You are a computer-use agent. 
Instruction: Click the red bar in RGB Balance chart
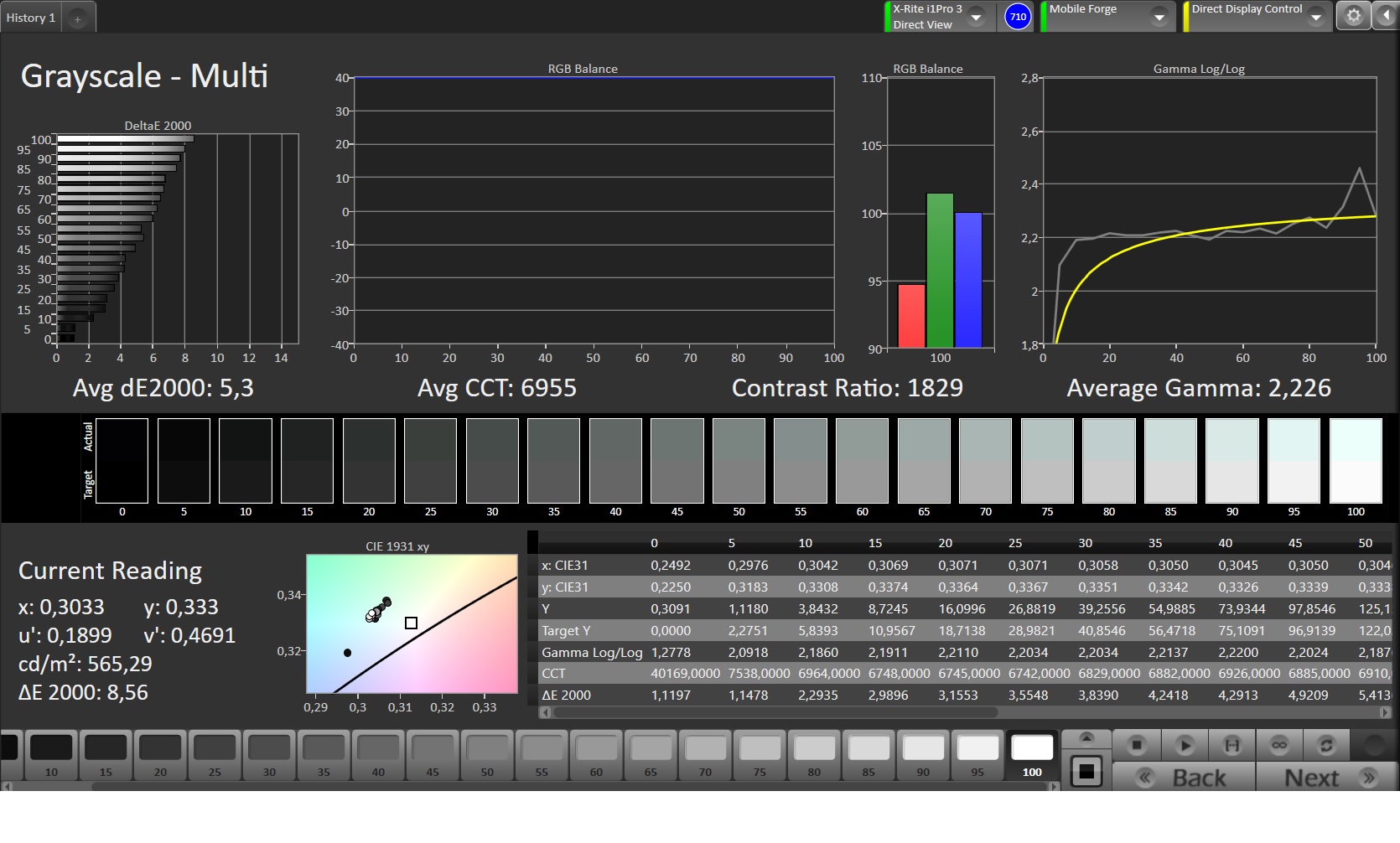(x=911, y=316)
